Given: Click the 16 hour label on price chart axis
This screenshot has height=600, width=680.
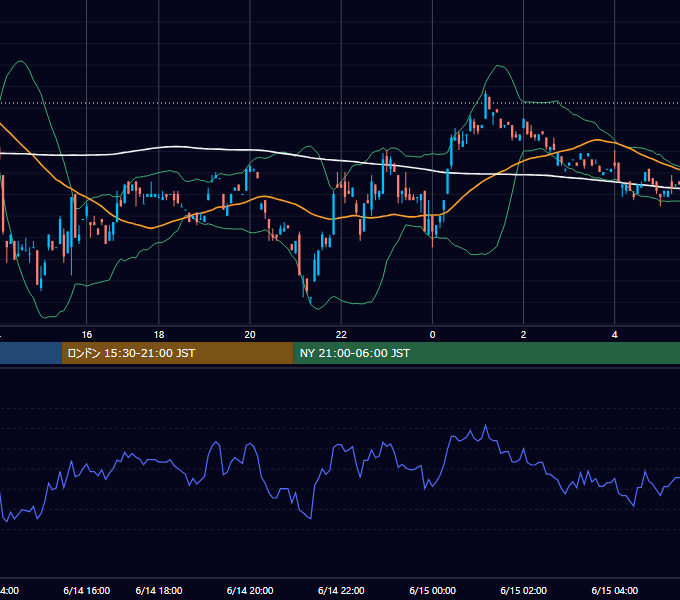Looking at the screenshot, I should [x=87, y=335].
